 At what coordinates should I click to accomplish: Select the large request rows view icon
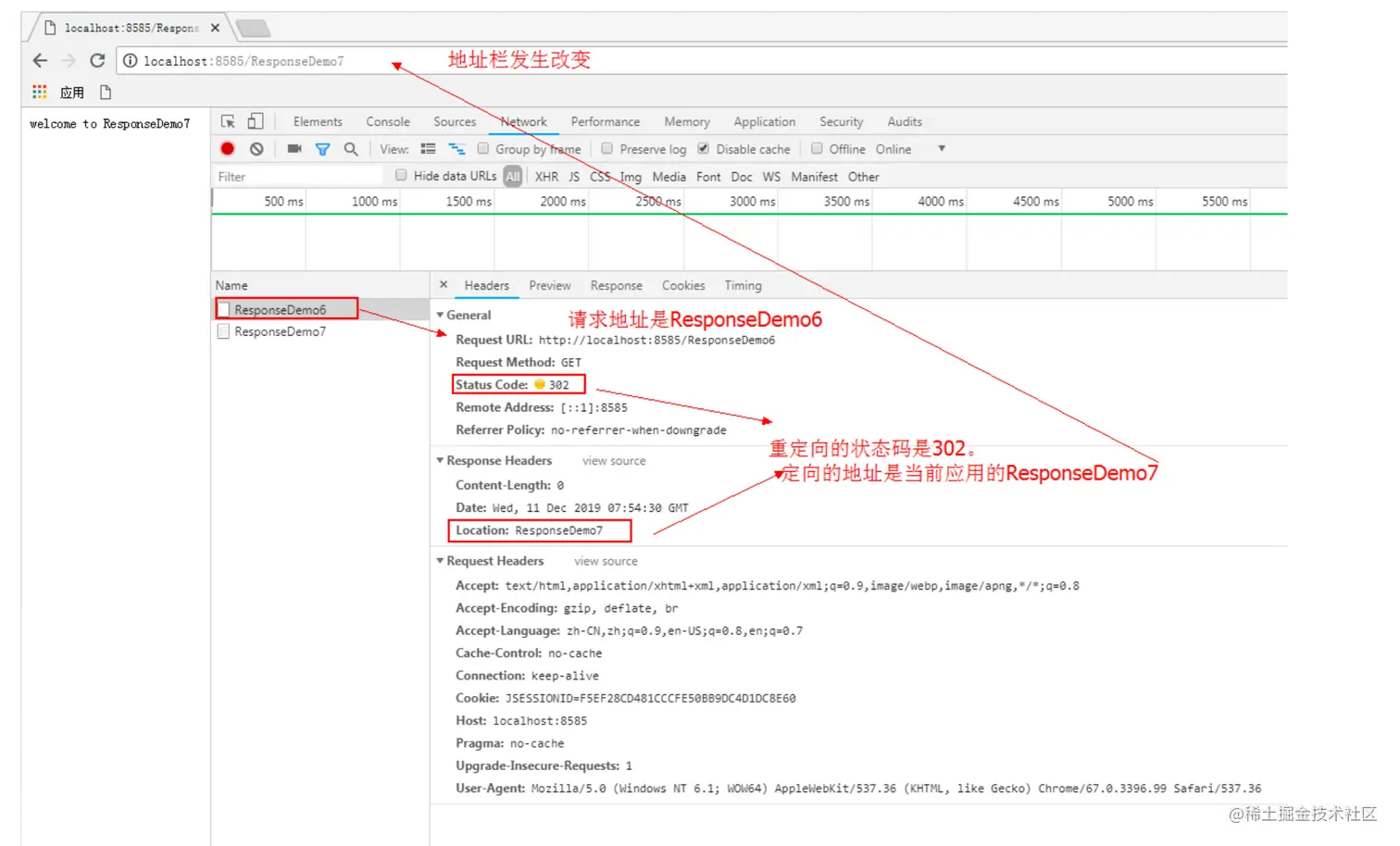tap(428, 148)
